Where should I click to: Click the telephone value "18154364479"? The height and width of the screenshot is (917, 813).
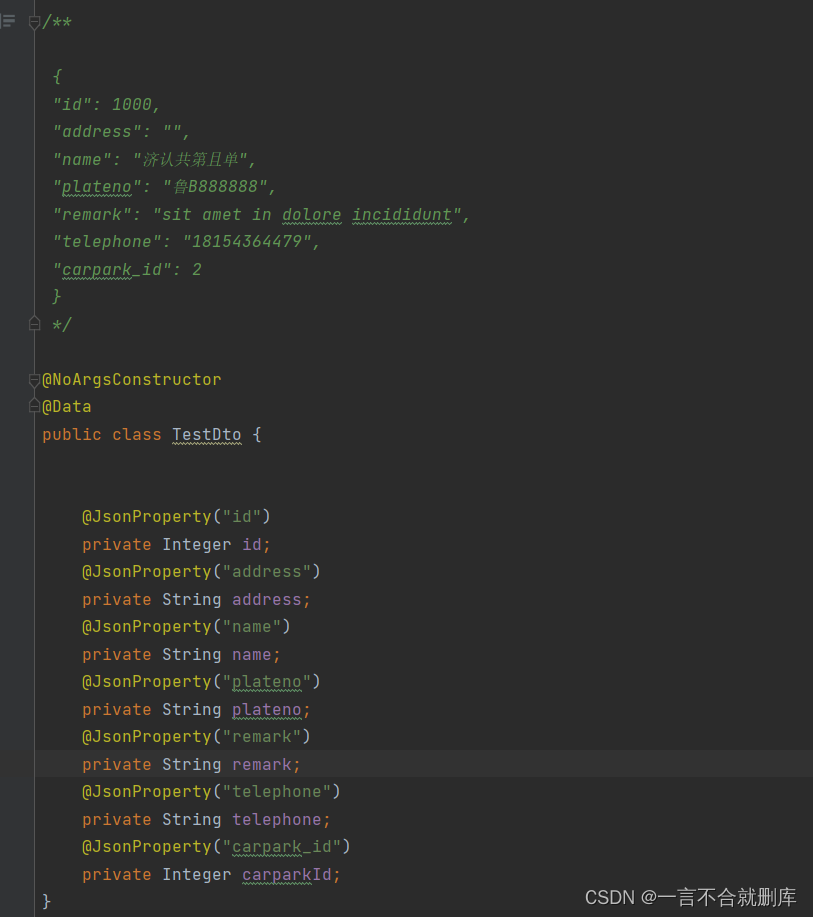pyautogui.click(x=247, y=242)
